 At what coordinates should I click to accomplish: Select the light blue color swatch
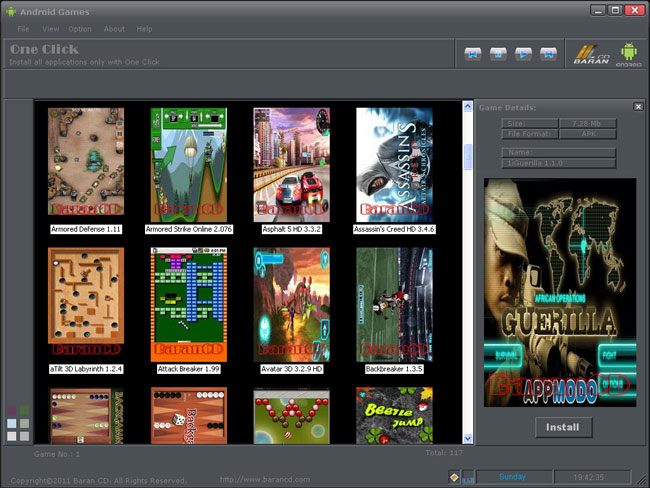(x=12, y=423)
